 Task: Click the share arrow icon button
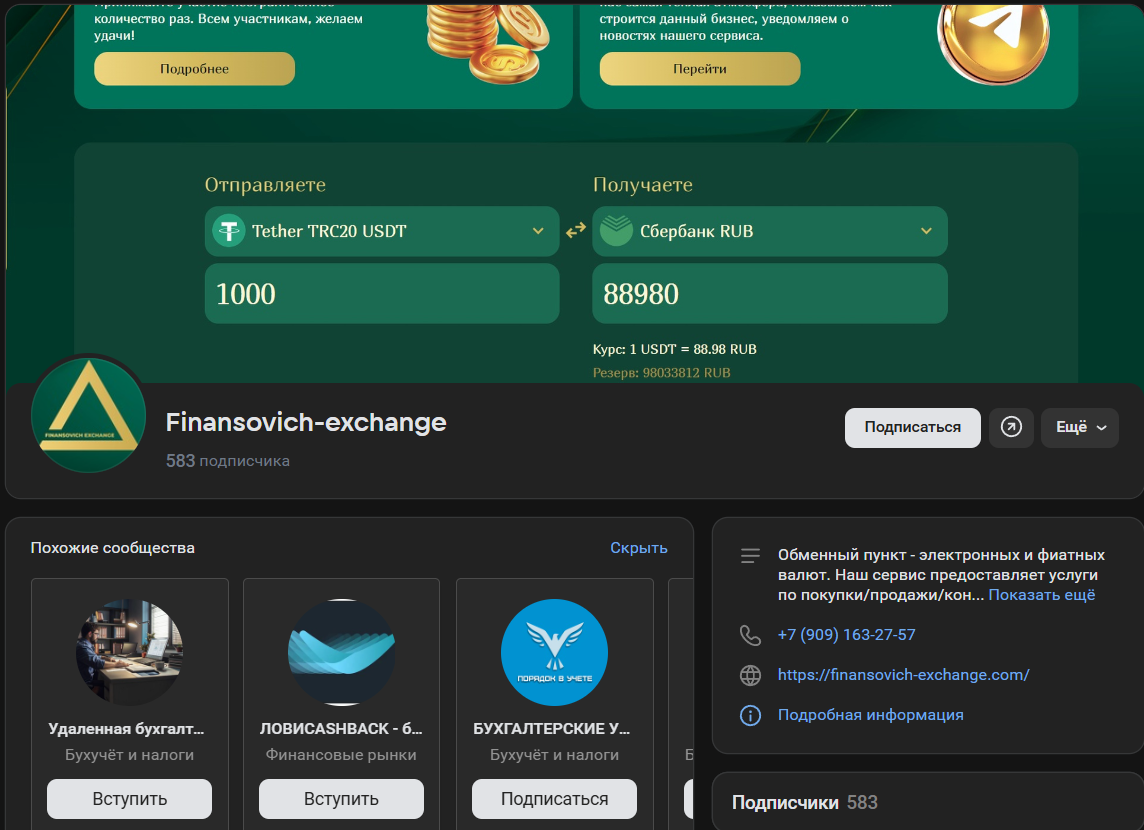[1011, 427]
